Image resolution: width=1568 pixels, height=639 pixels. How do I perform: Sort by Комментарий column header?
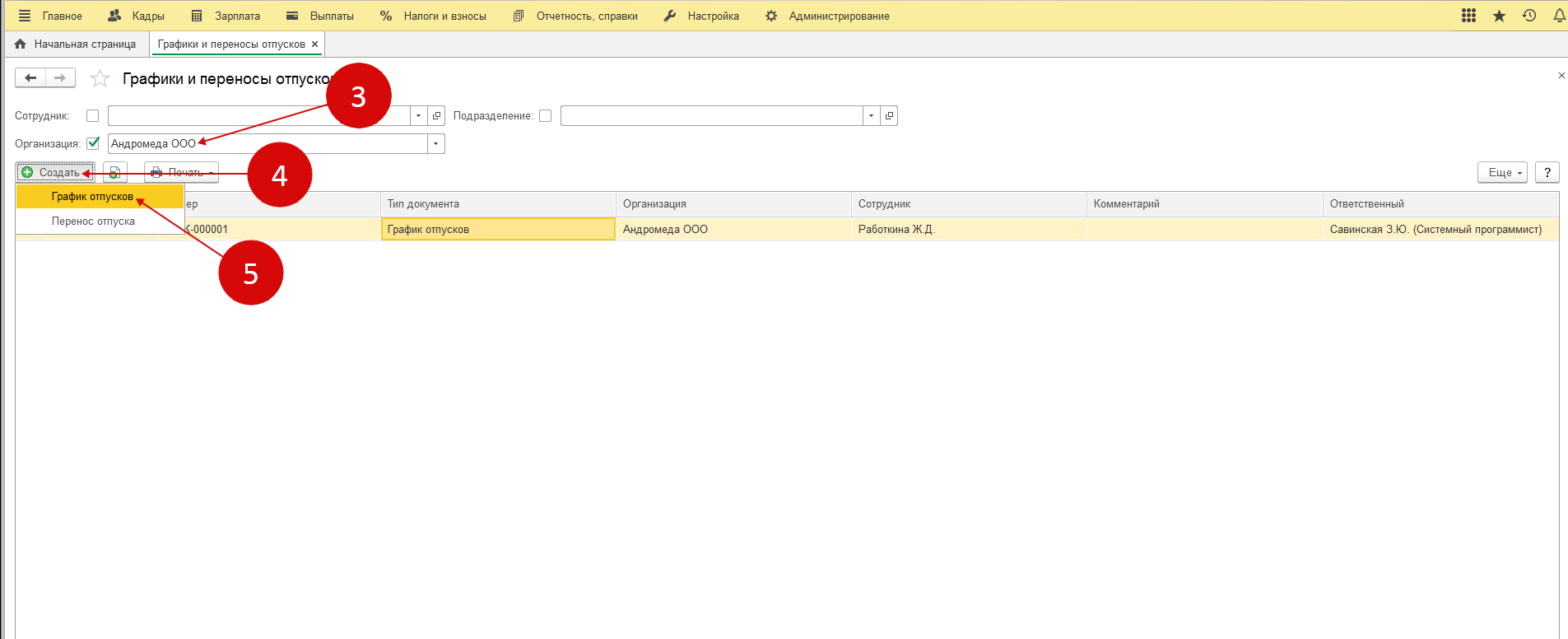click(1205, 204)
